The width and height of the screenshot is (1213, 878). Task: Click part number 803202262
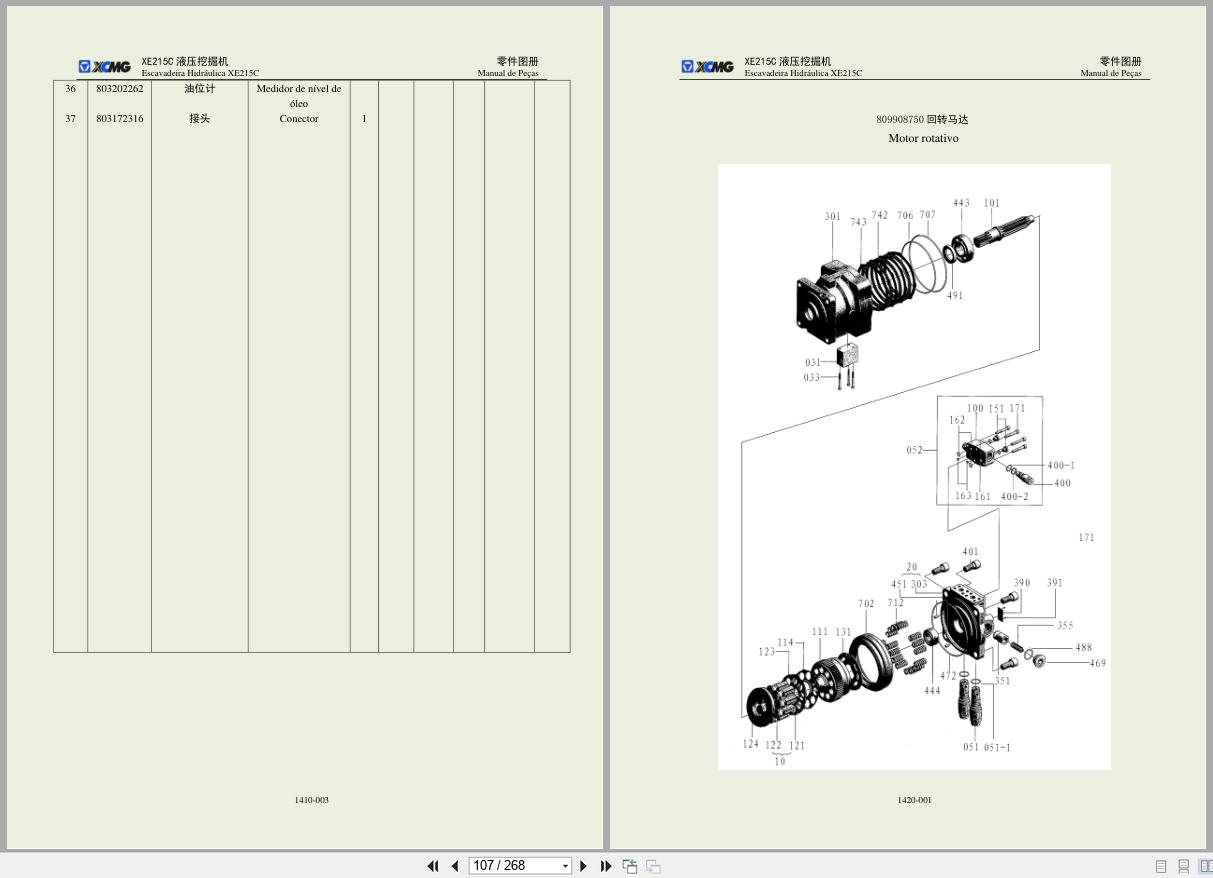120,89
